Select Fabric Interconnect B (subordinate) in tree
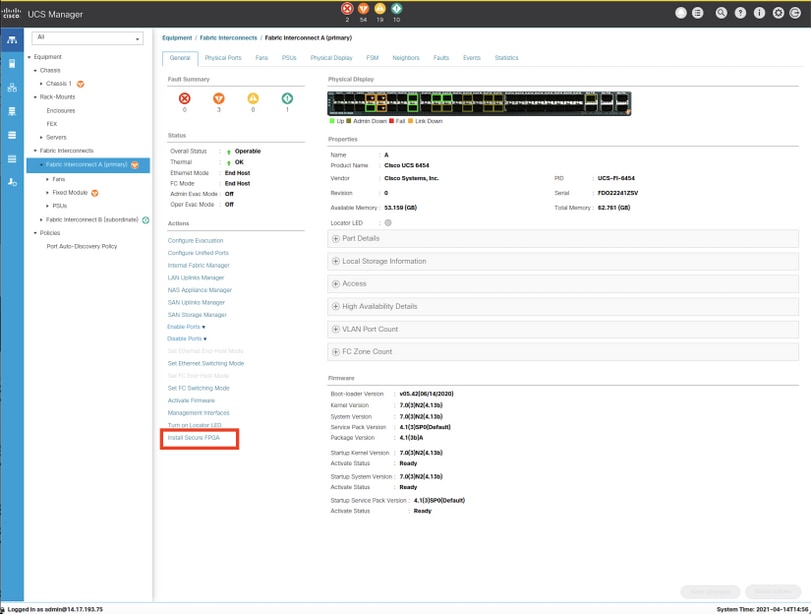Viewport: 811px width, 614px height. point(92,220)
